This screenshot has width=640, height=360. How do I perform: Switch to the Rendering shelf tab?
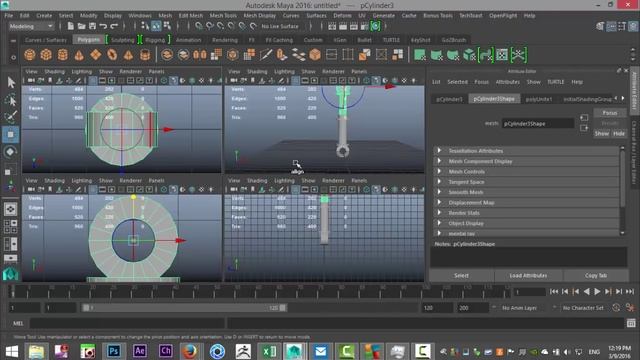225,40
